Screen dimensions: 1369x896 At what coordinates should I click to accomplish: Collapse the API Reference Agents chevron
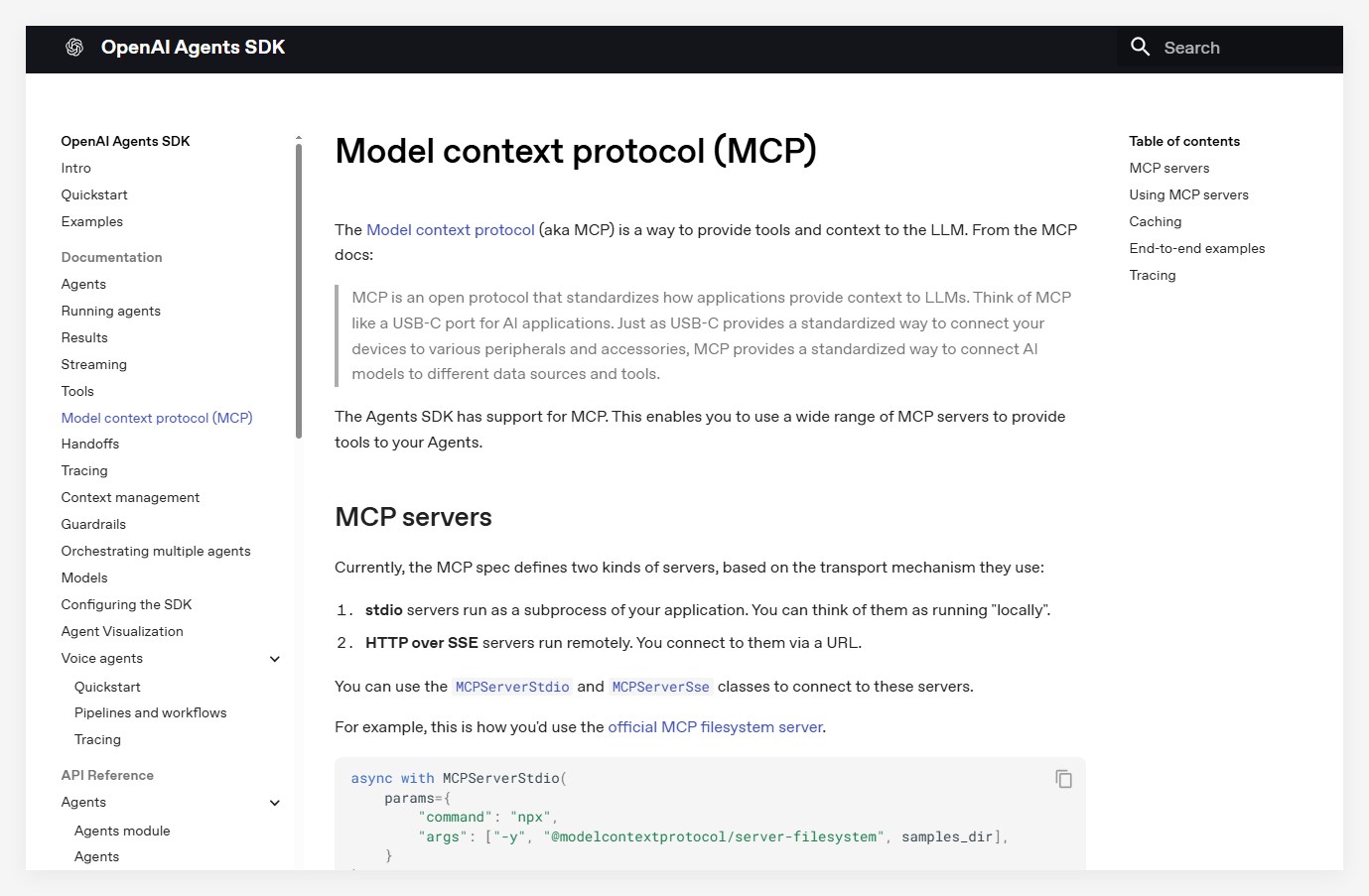point(275,803)
